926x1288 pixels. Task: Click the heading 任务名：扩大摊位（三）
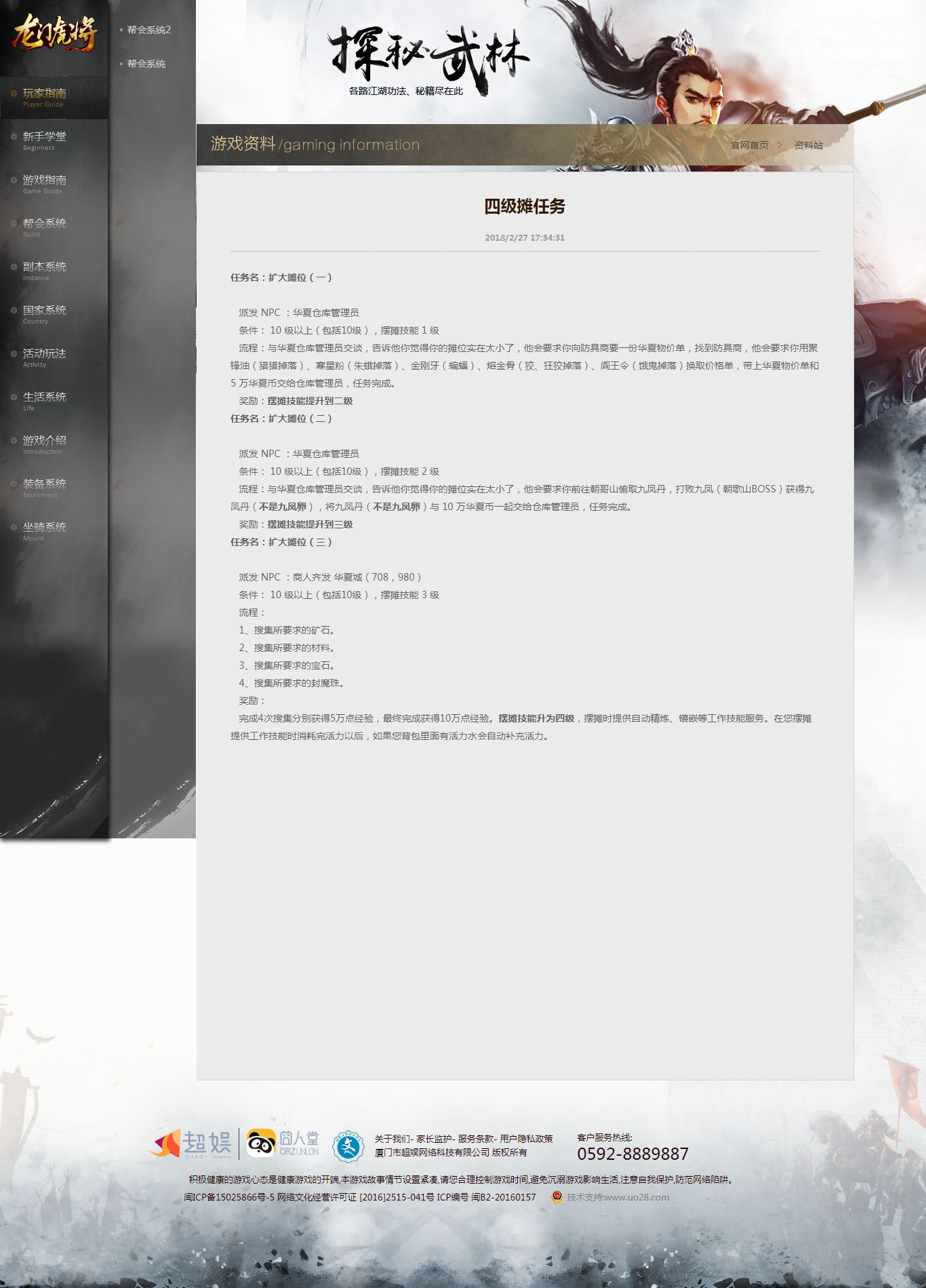pyautogui.click(x=281, y=542)
